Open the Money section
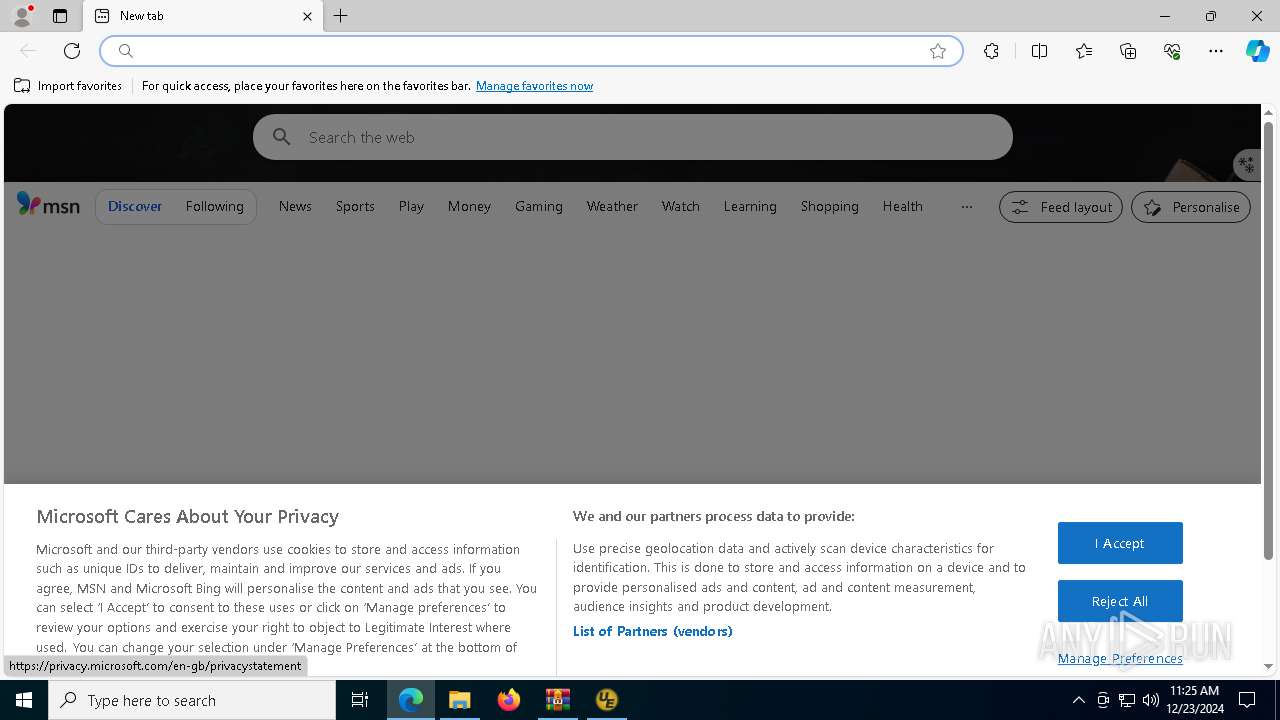 point(469,206)
